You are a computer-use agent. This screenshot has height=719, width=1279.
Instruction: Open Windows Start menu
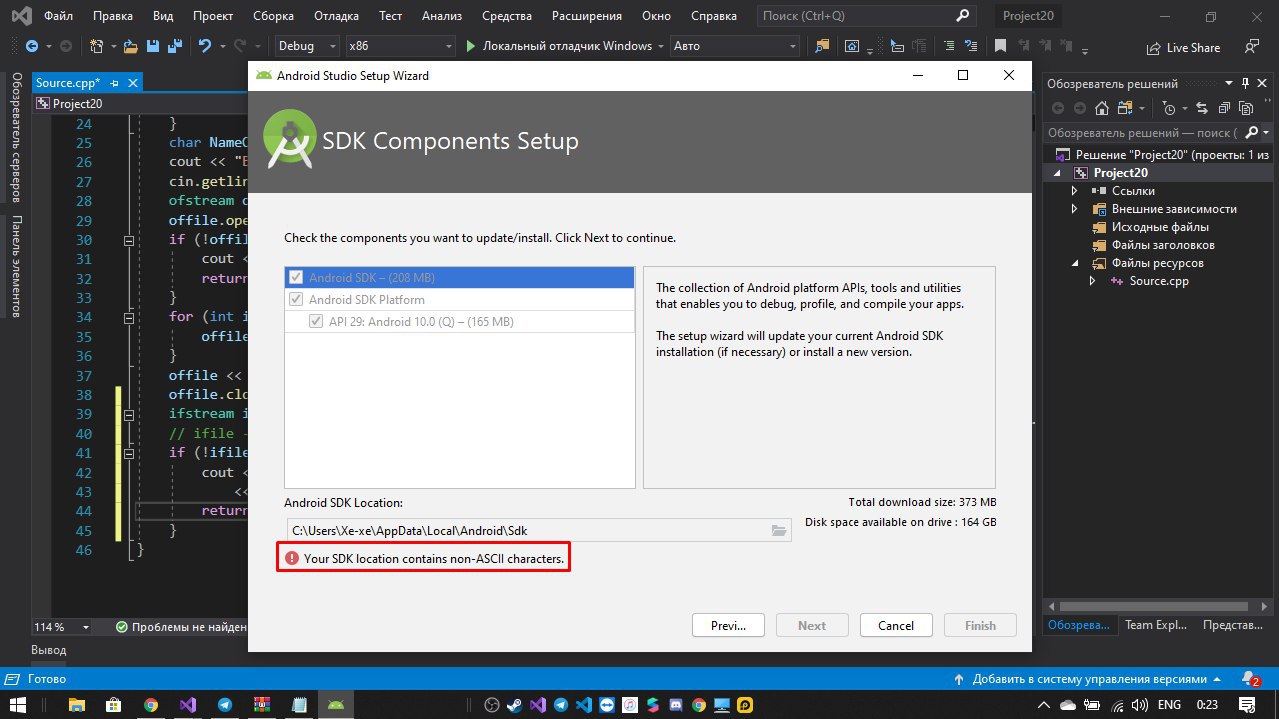(x=20, y=705)
